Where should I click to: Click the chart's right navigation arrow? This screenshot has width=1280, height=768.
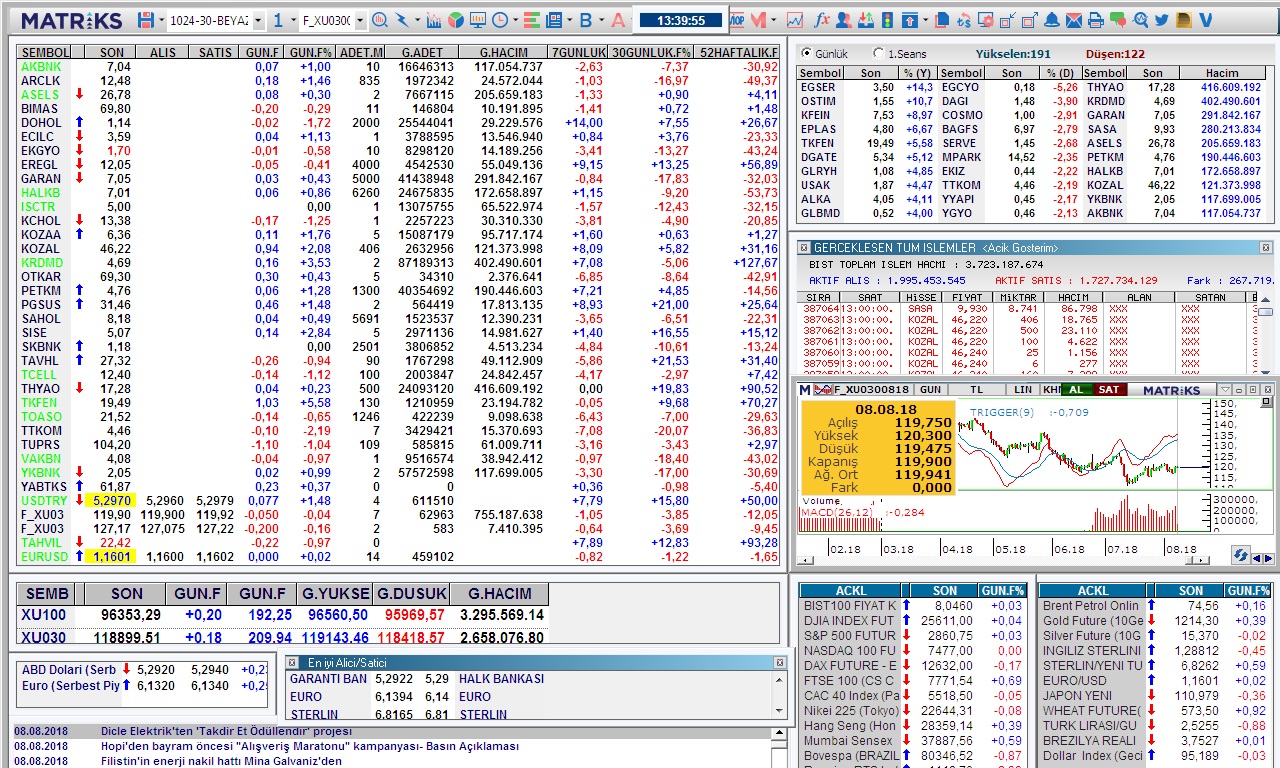(1269, 558)
